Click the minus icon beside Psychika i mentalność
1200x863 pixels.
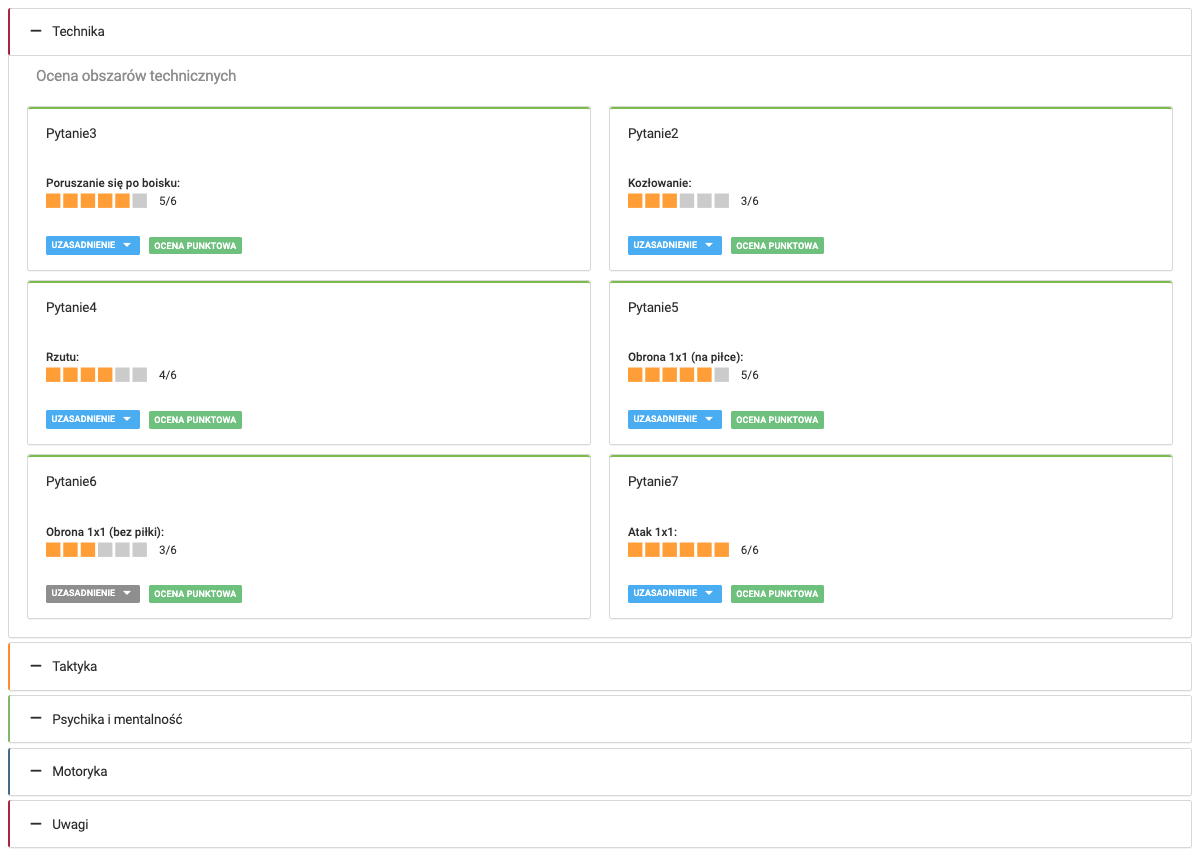pos(36,719)
